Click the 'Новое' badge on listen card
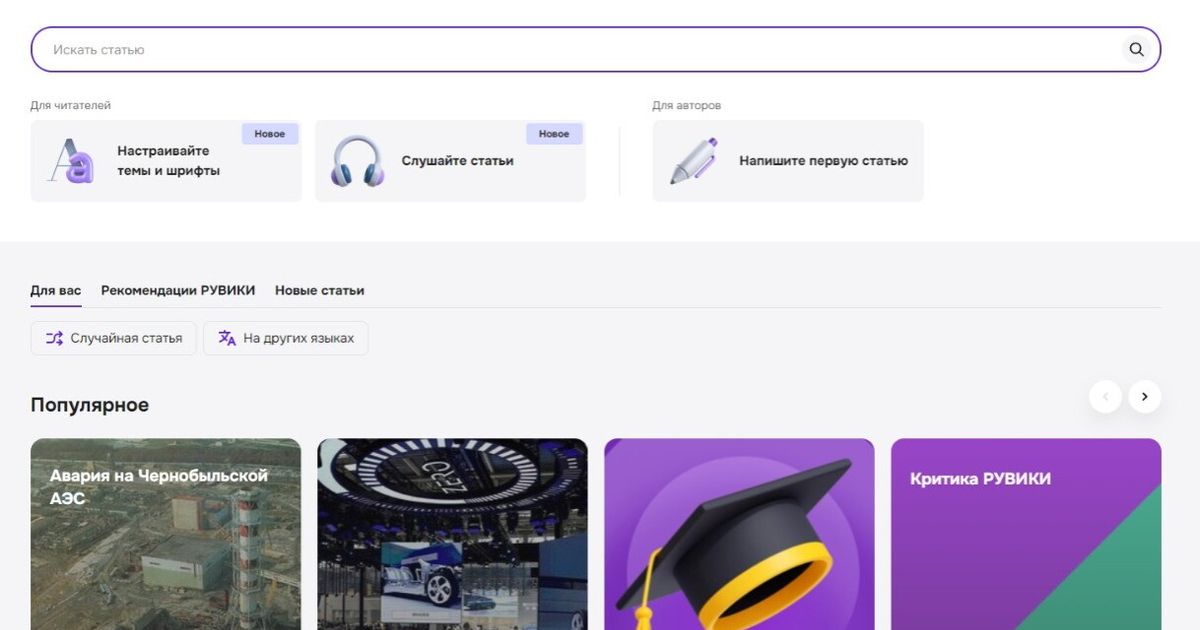This screenshot has width=1200, height=630. [554, 134]
